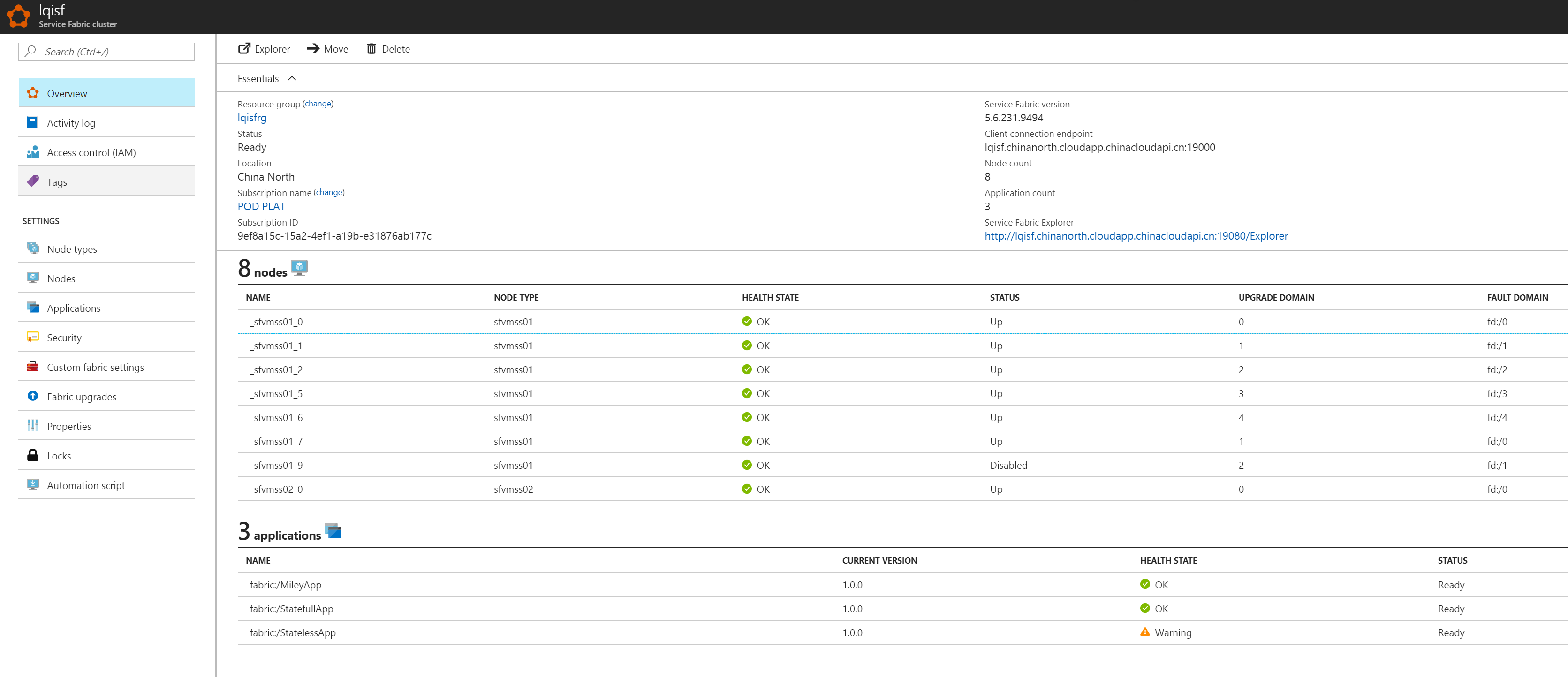This screenshot has width=1568, height=677.
Task: Open the lqisfrg resource group link
Action: pyautogui.click(x=251, y=118)
